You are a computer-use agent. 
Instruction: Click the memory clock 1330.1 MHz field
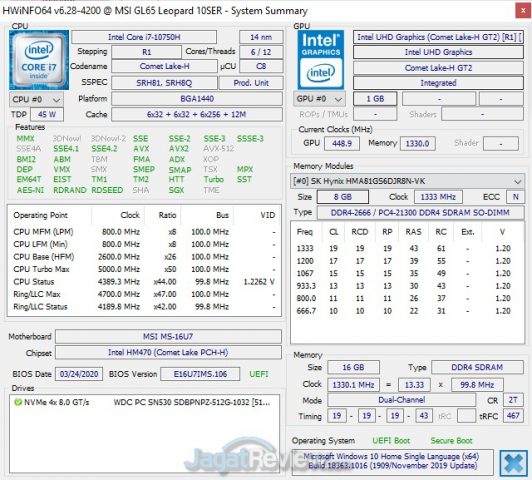pos(353,385)
